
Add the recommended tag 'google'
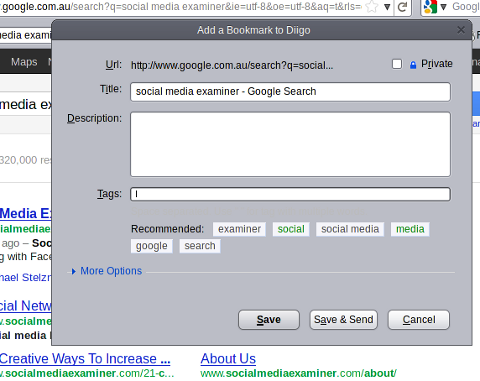click(x=152, y=246)
